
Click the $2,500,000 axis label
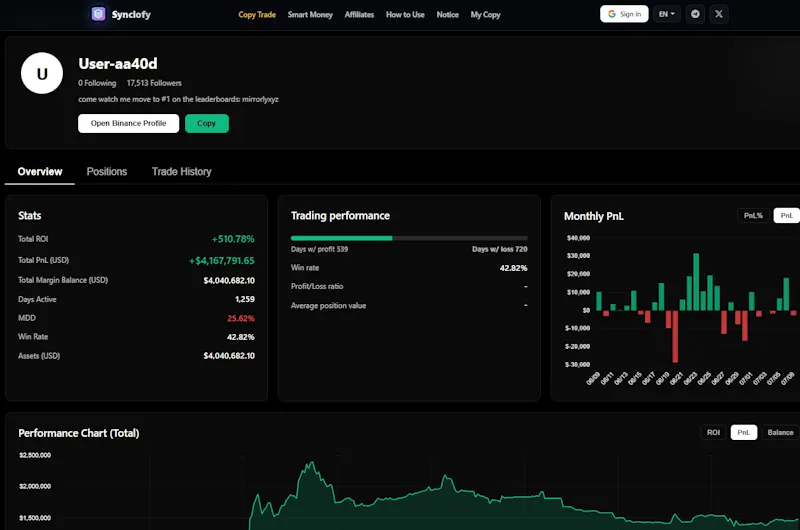(35, 455)
